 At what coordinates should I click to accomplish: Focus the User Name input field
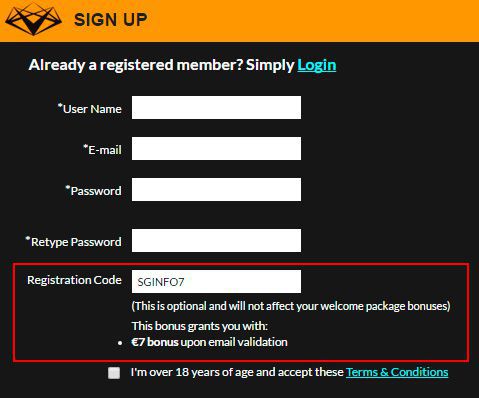(x=216, y=107)
